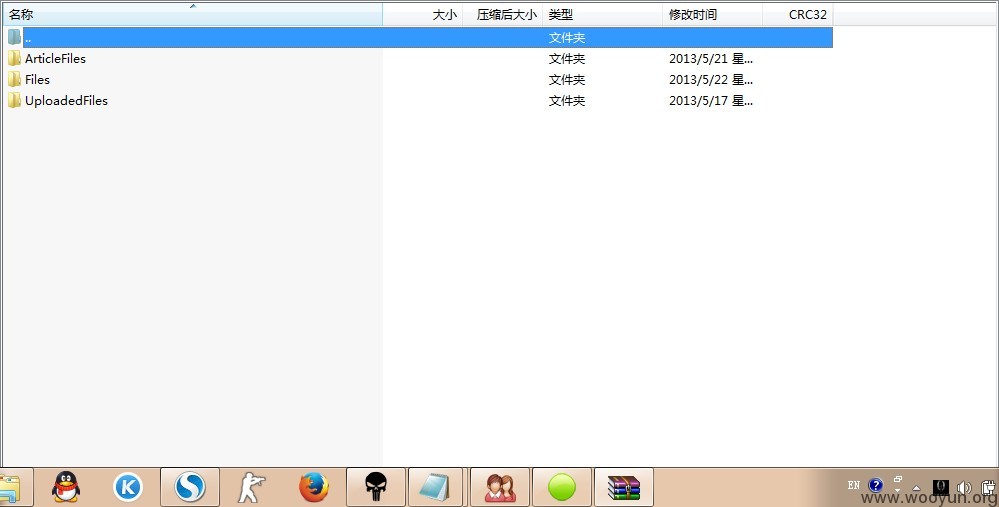Screen dimensions: 999x507
Task: Switch to the black skull taskbar app
Action: [x=376, y=487]
